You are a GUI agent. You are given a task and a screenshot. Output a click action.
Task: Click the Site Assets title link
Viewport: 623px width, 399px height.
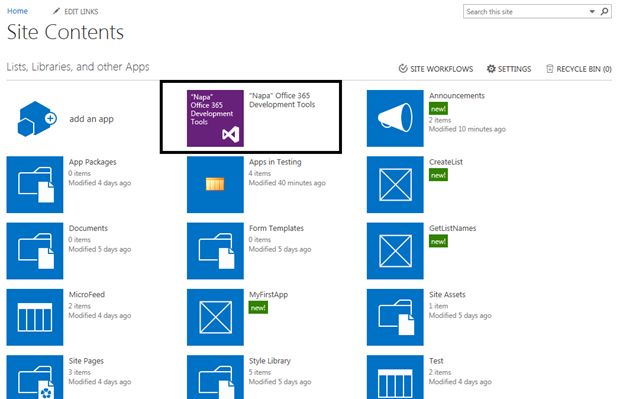447,294
